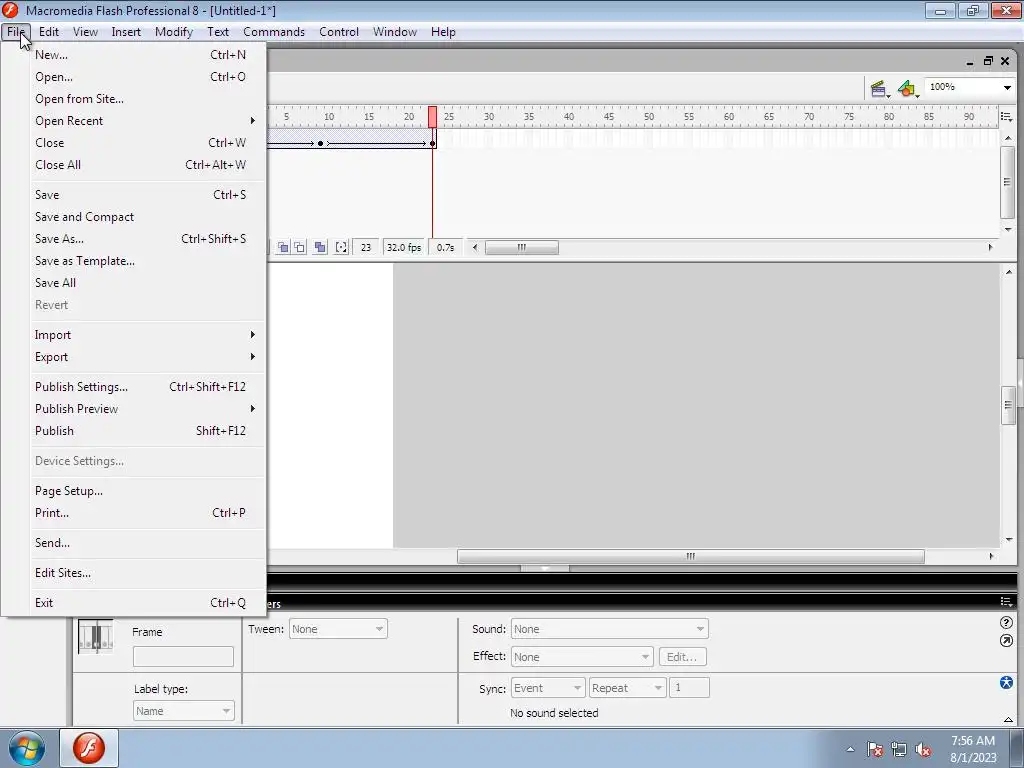The width and height of the screenshot is (1024, 768).
Task: Open the Windows Start menu
Action: click(x=27, y=748)
